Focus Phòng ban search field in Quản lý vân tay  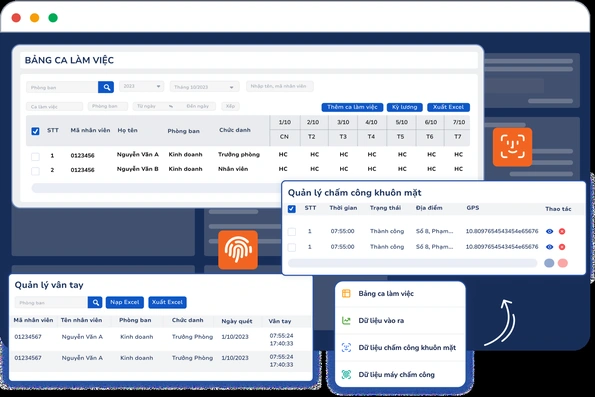tap(51, 302)
